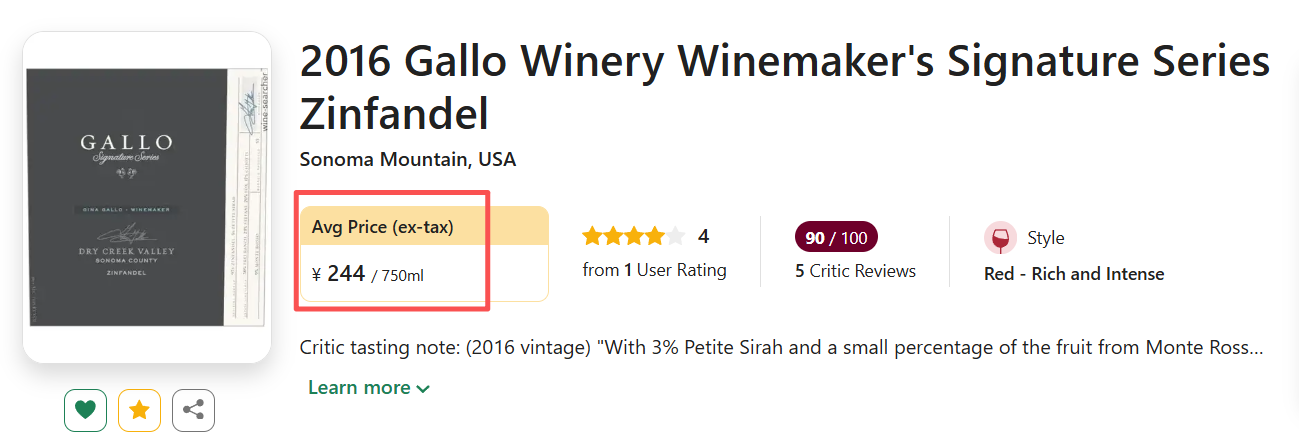Click the Sonoma Mountain, USA region link
Image resolution: width=1299 pixels, height=439 pixels.
408,160
